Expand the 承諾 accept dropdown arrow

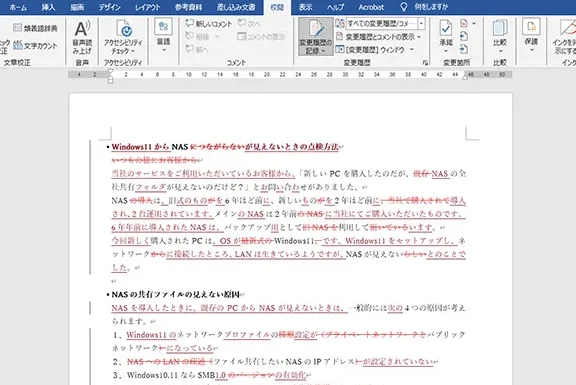[x=446, y=51]
